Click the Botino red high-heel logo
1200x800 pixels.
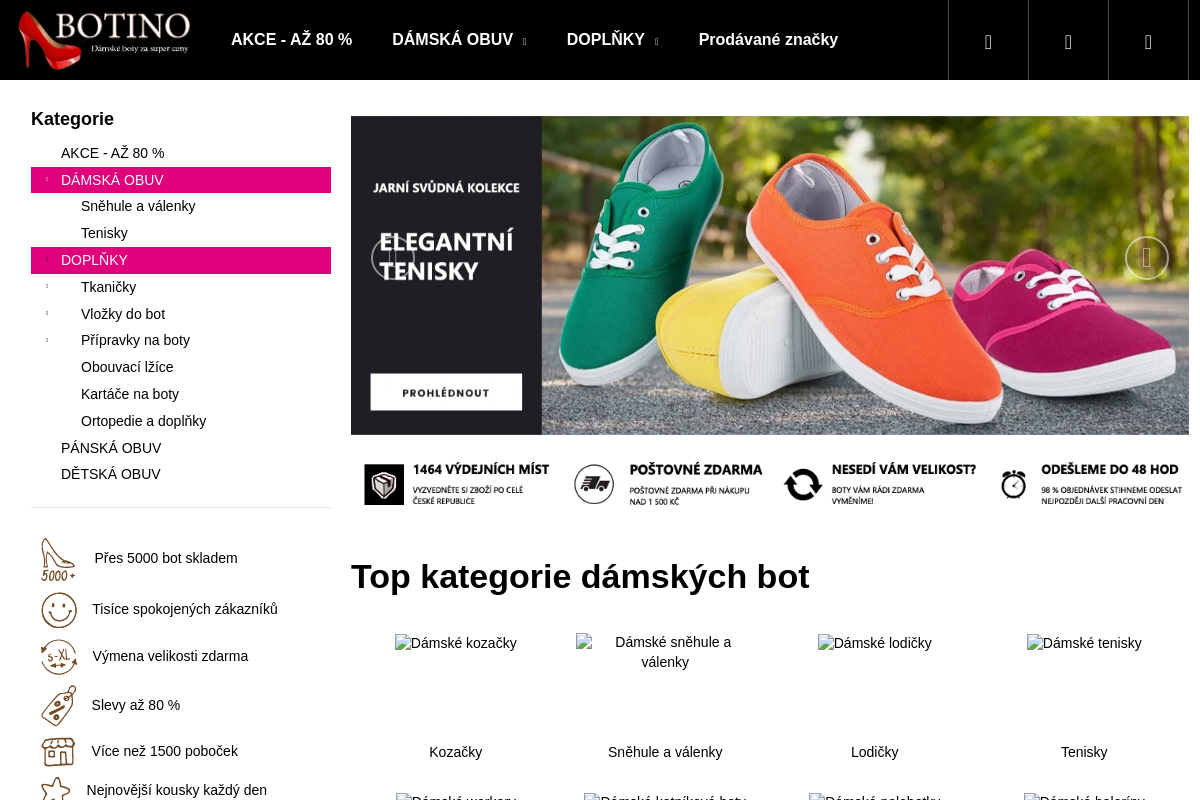(104, 40)
